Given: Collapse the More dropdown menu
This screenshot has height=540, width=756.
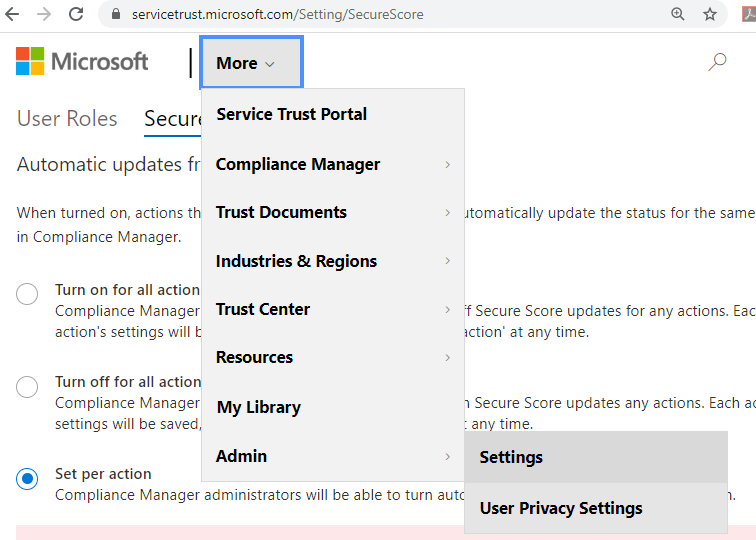Looking at the screenshot, I should [251, 63].
